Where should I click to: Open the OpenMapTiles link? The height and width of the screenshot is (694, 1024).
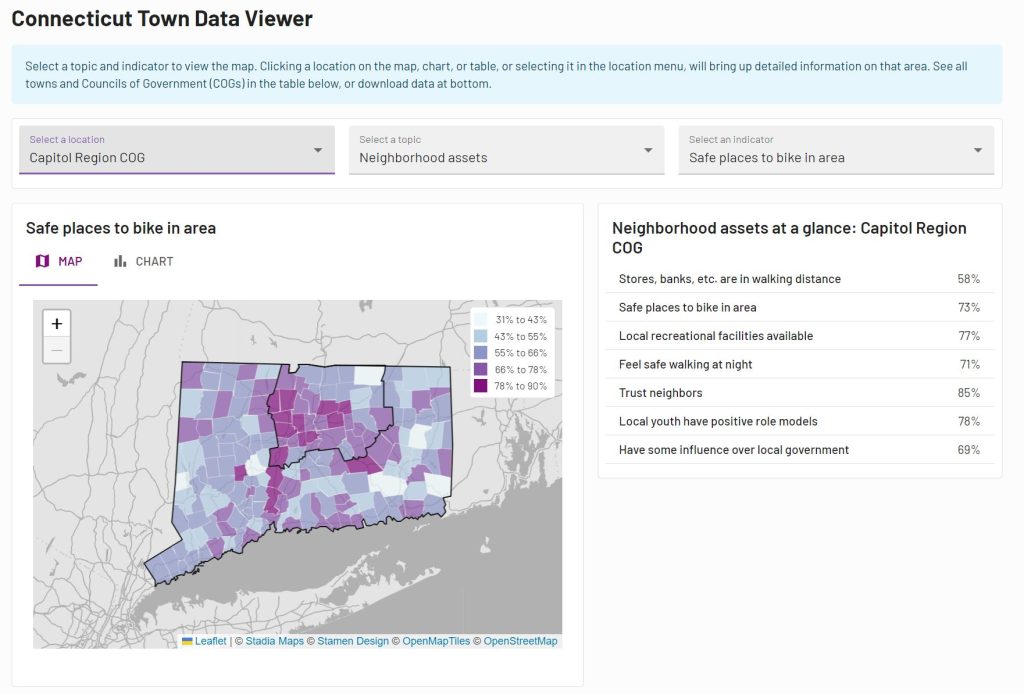coord(436,641)
